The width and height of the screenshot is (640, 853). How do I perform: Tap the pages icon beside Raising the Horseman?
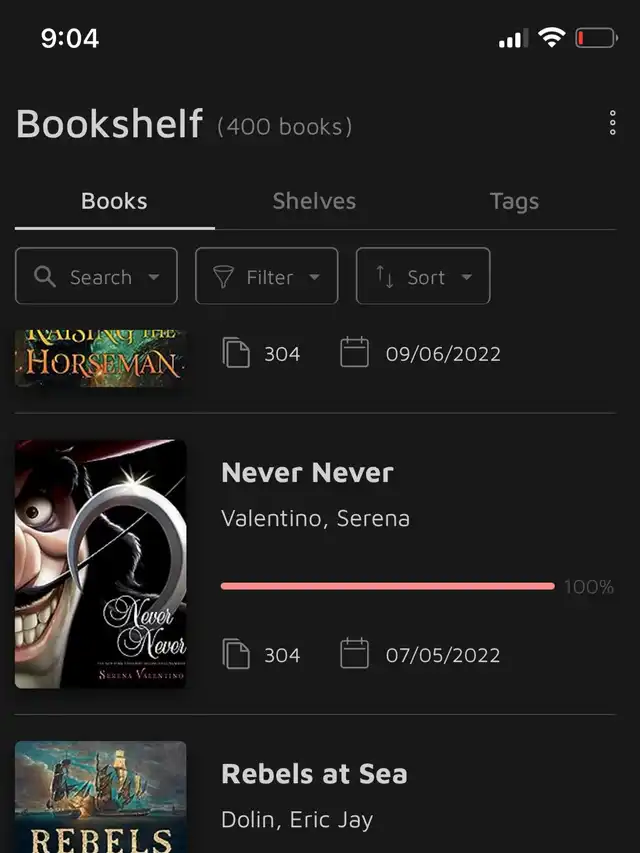(x=236, y=354)
